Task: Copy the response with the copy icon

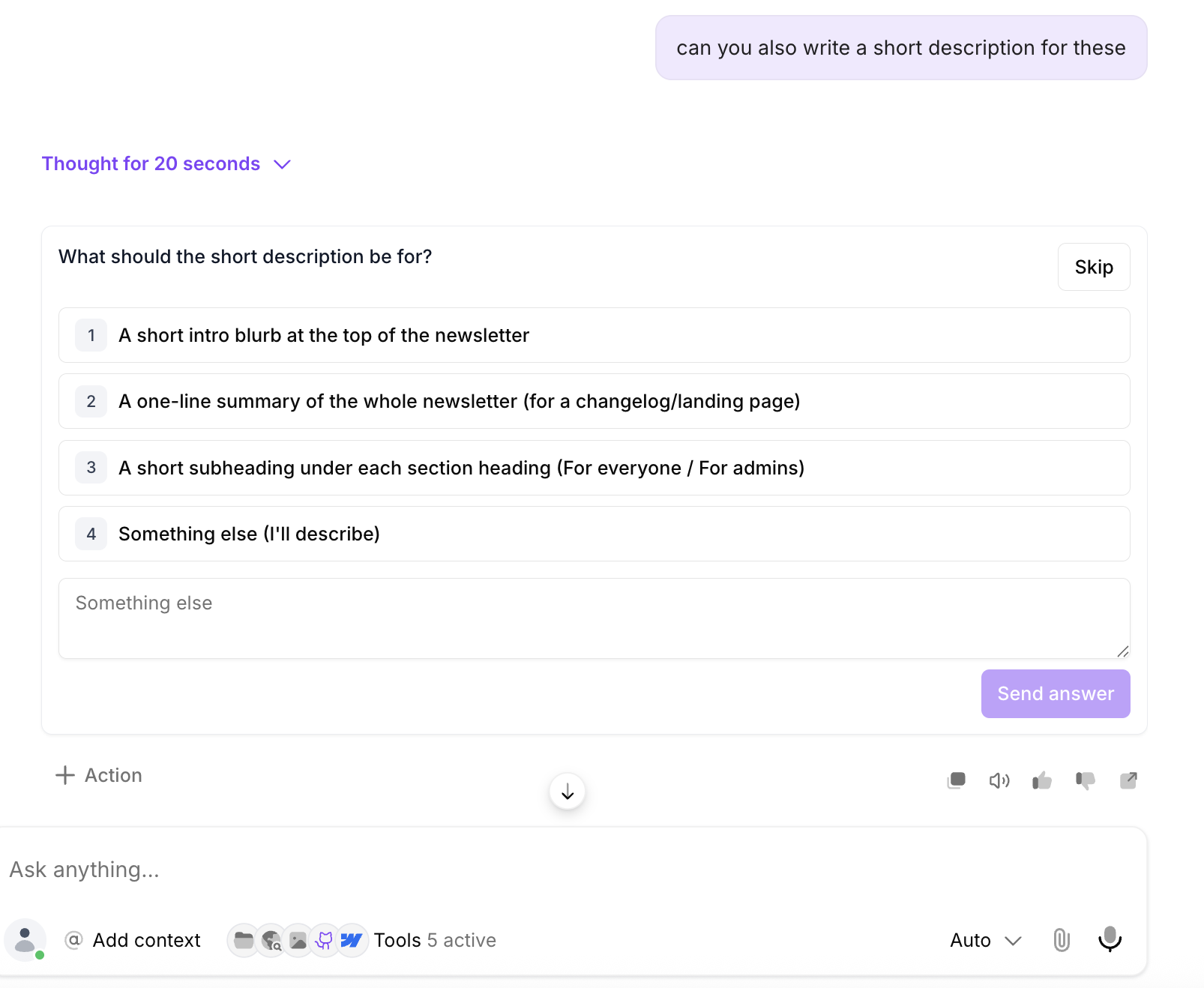Action: coord(957,780)
